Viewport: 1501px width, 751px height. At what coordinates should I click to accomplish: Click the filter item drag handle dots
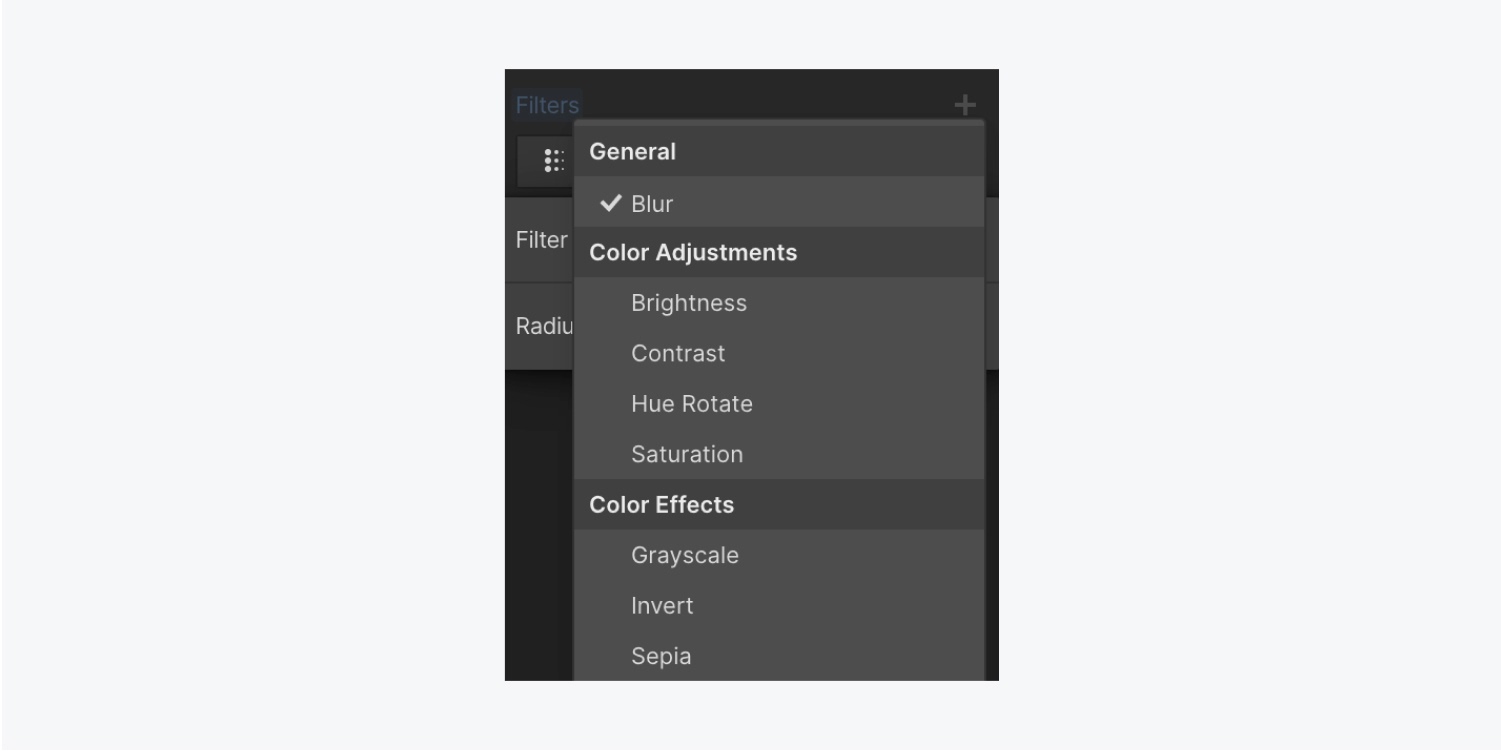553,161
